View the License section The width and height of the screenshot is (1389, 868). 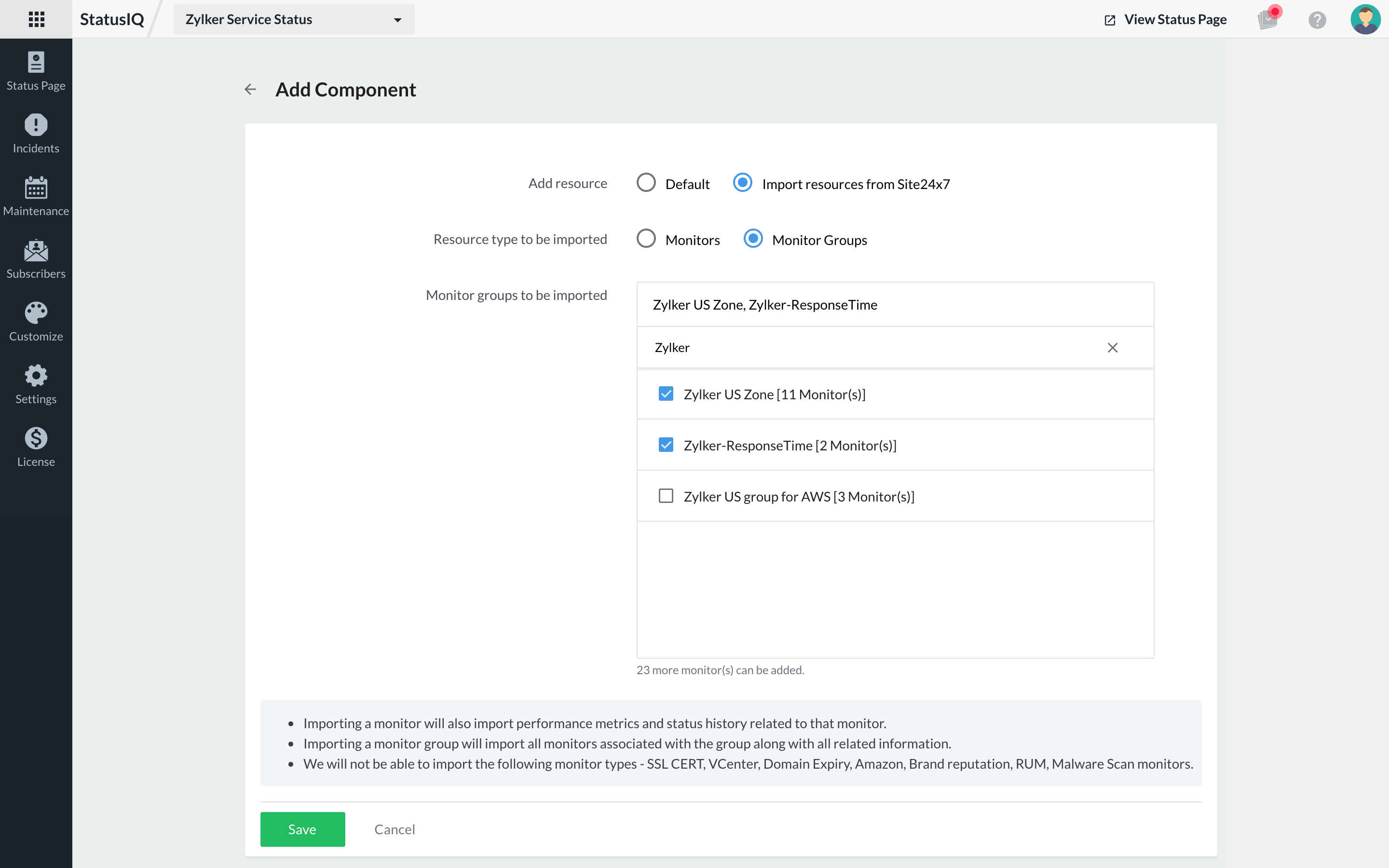[36, 447]
